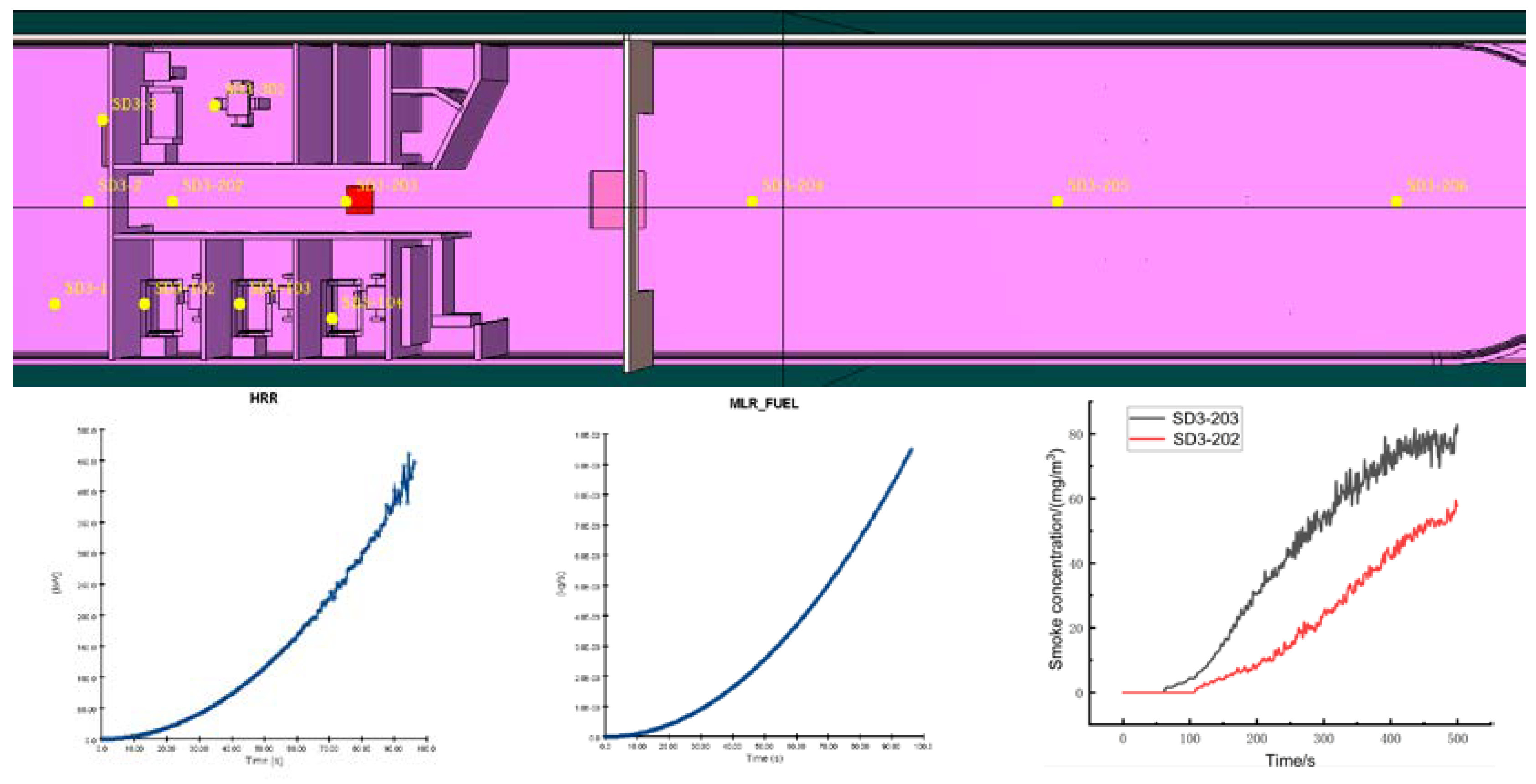
Task: Click the MLR_FUEL chart title
Action: (x=764, y=404)
